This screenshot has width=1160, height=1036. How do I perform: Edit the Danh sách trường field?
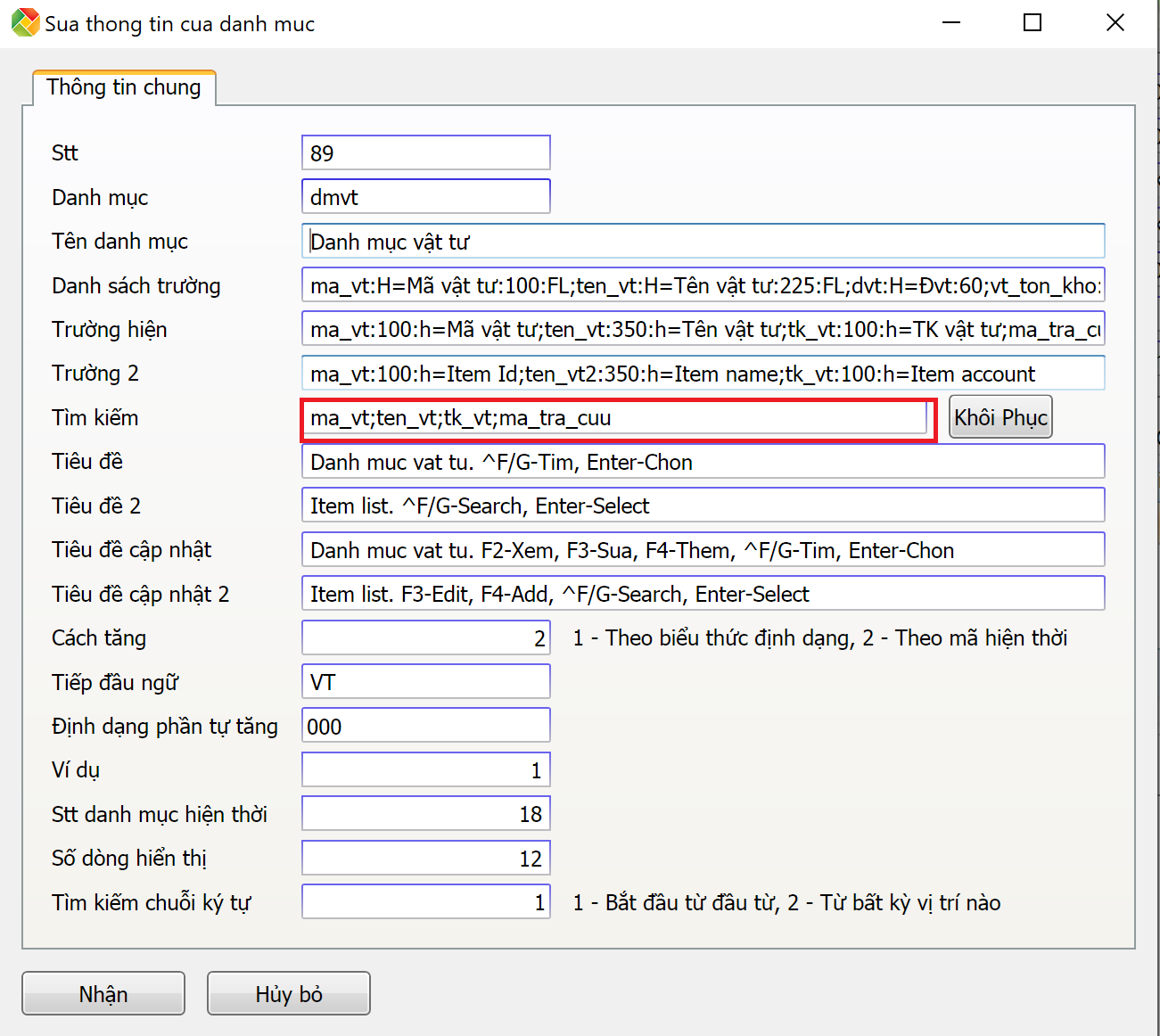pyautogui.click(x=703, y=285)
